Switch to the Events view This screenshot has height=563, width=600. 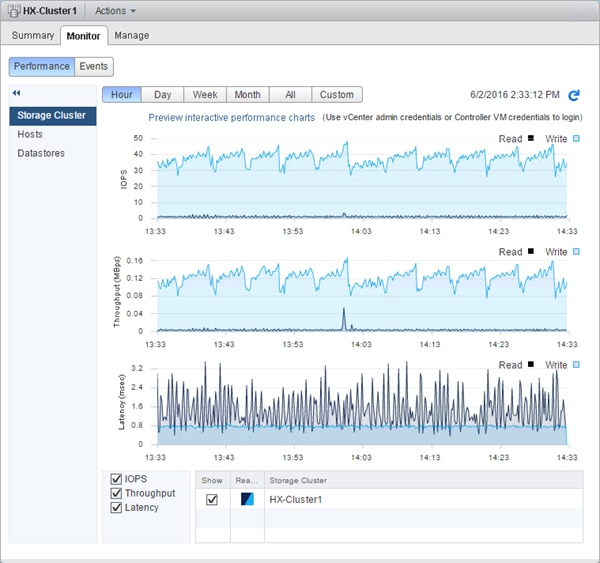(93, 66)
